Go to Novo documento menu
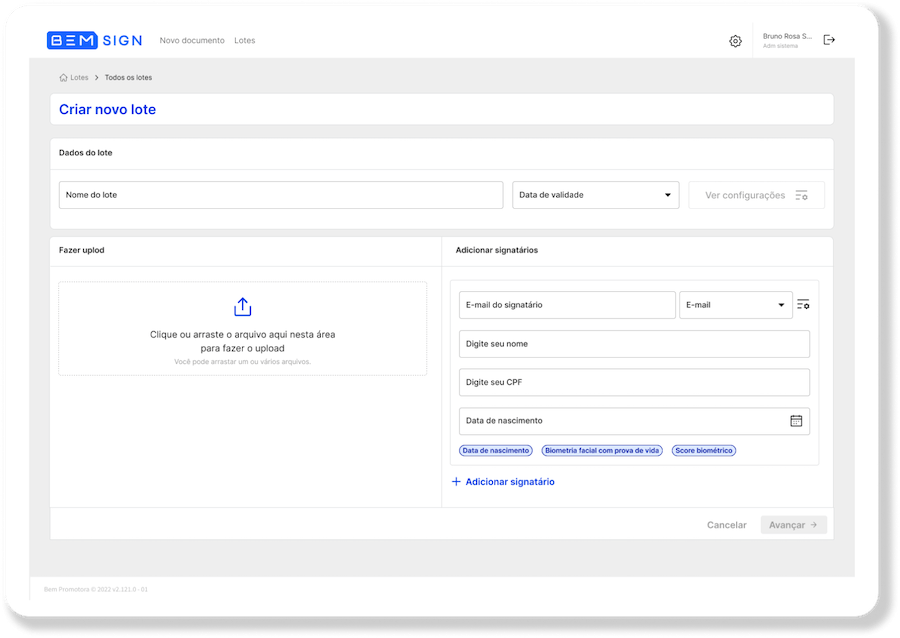 [x=192, y=41]
